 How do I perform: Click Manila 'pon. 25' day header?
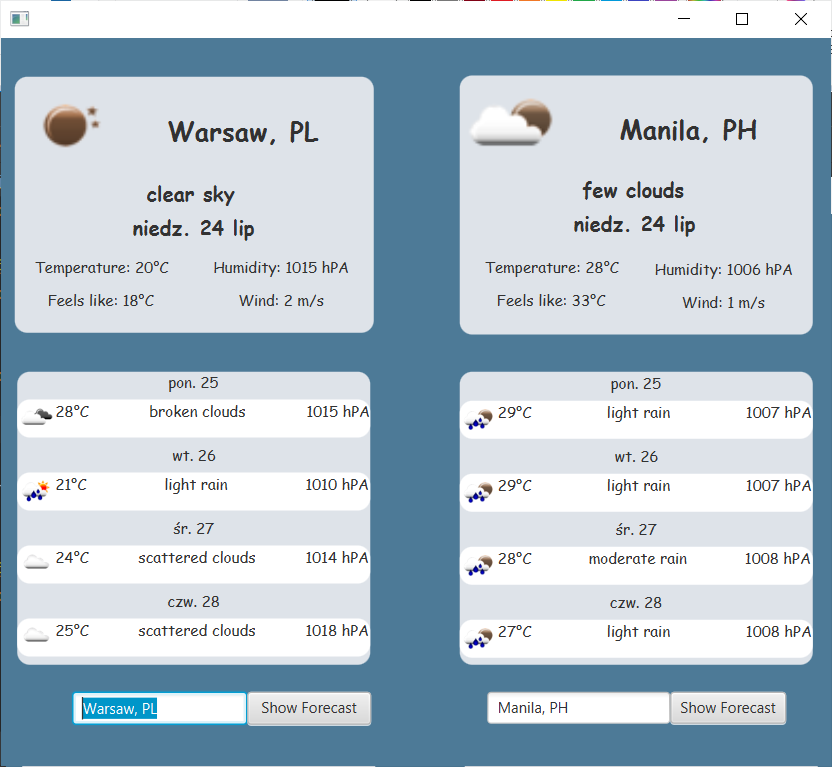pos(636,384)
